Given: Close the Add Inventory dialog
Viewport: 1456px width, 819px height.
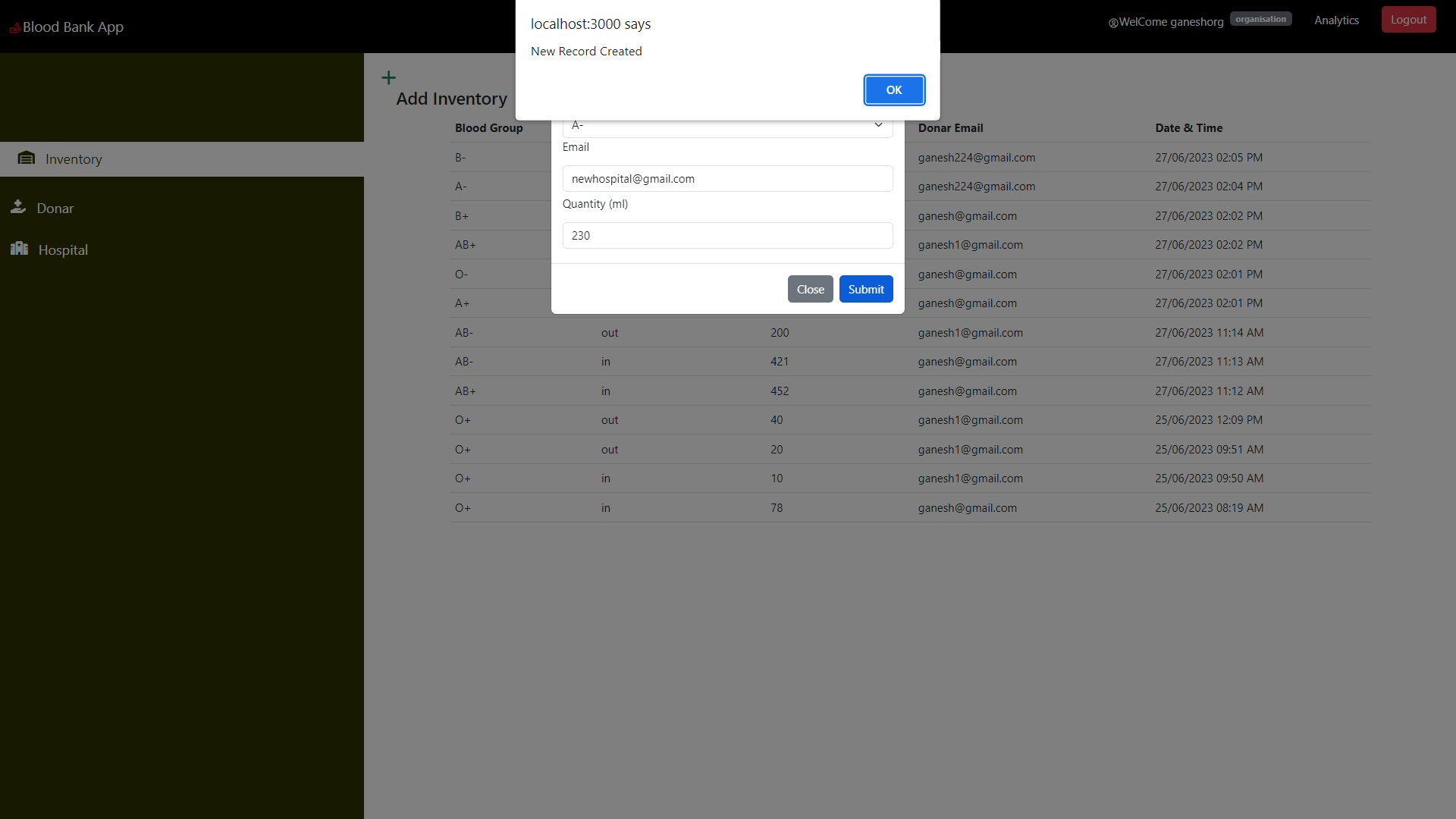Looking at the screenshot, I should (x=810, y=289).
